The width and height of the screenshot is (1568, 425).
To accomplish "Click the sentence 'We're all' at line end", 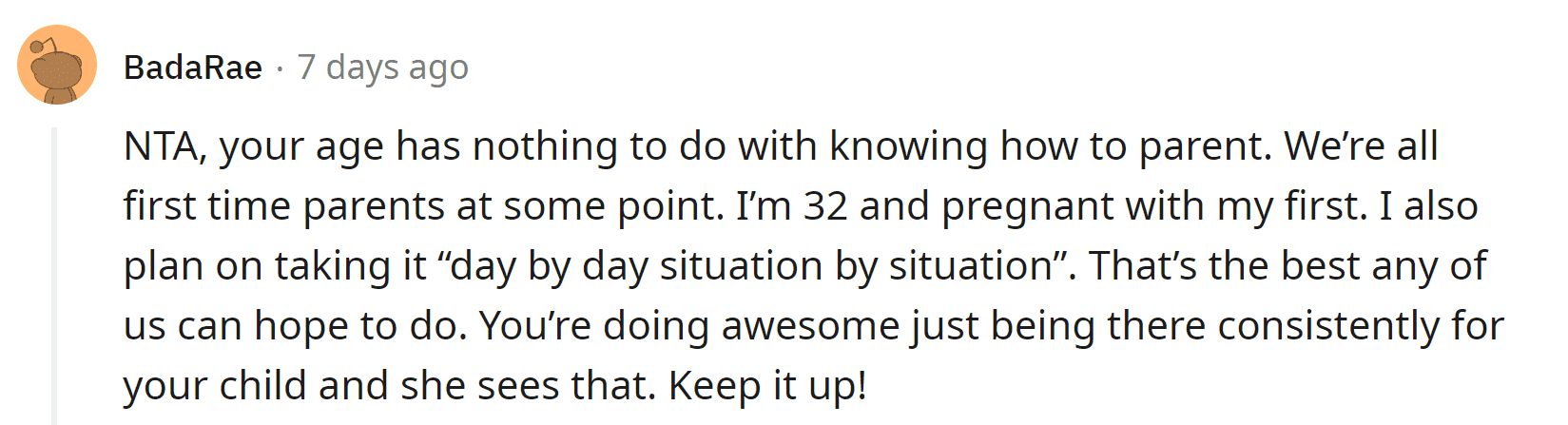I will coord(1361,146).
